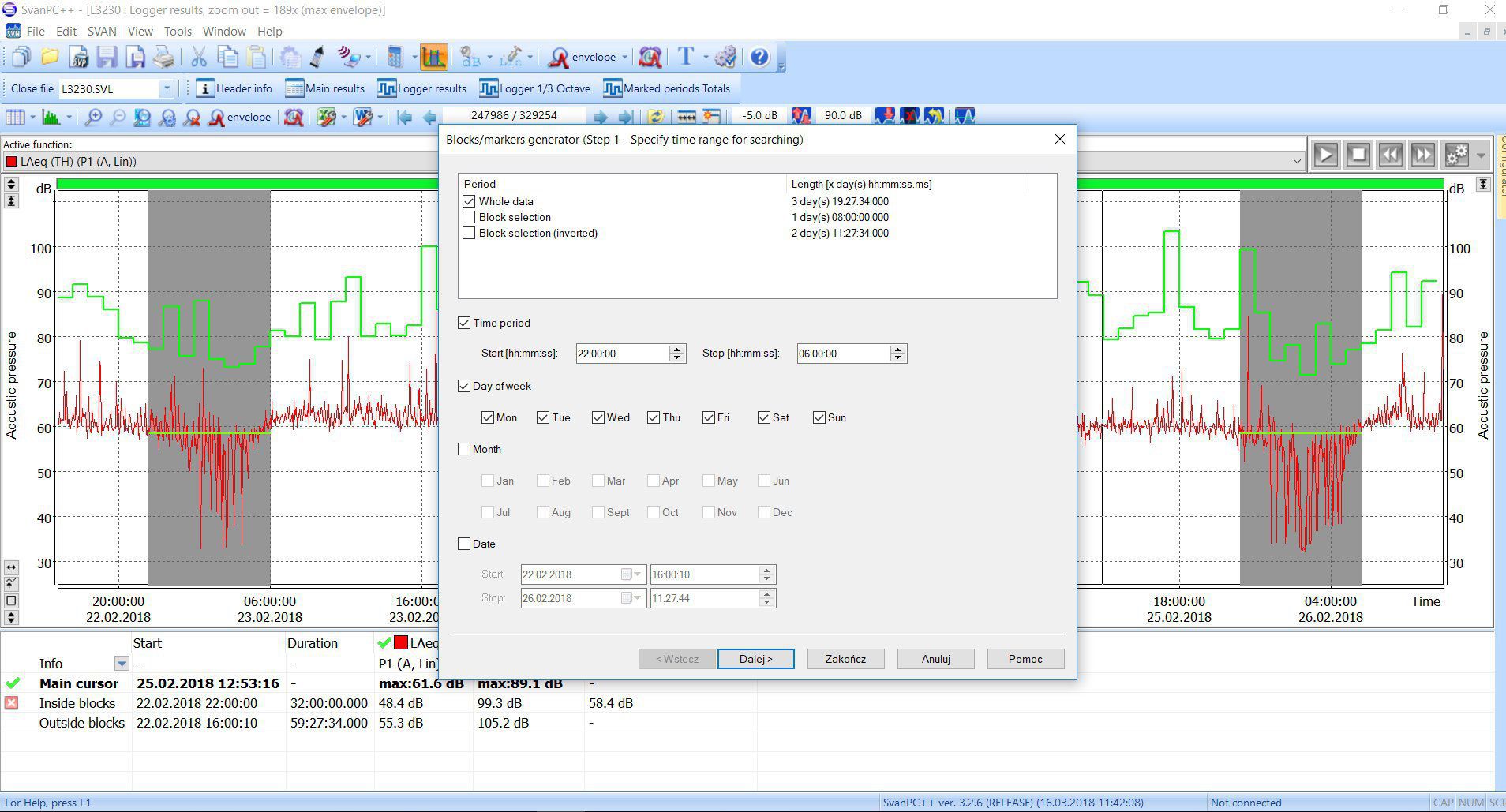The width and height of the screenshot is (1506, 812).
Task: Uncheck the Sun checkbox
Action: coord(819,417)
